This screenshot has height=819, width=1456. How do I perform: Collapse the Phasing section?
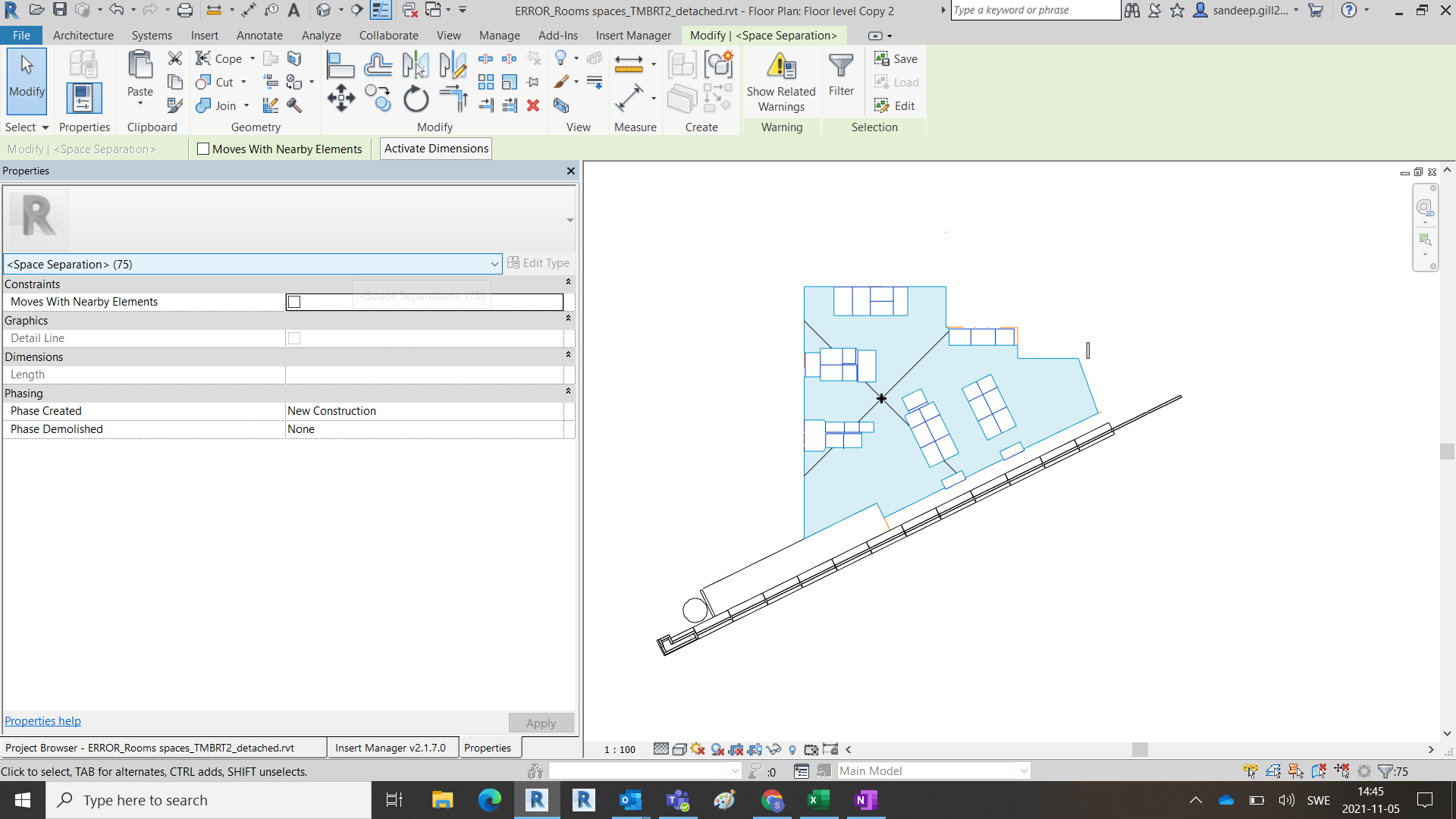coord(568,392)
